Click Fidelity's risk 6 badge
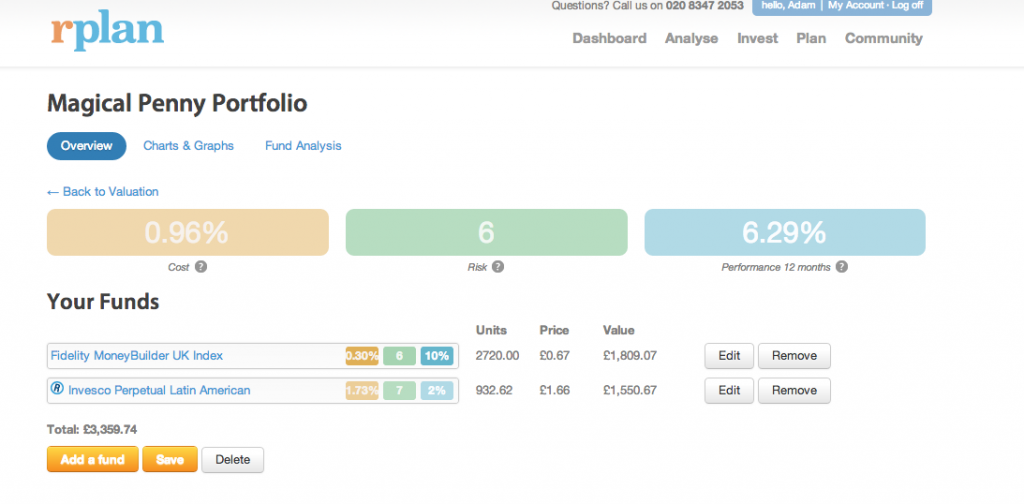 tap(400, 356)
